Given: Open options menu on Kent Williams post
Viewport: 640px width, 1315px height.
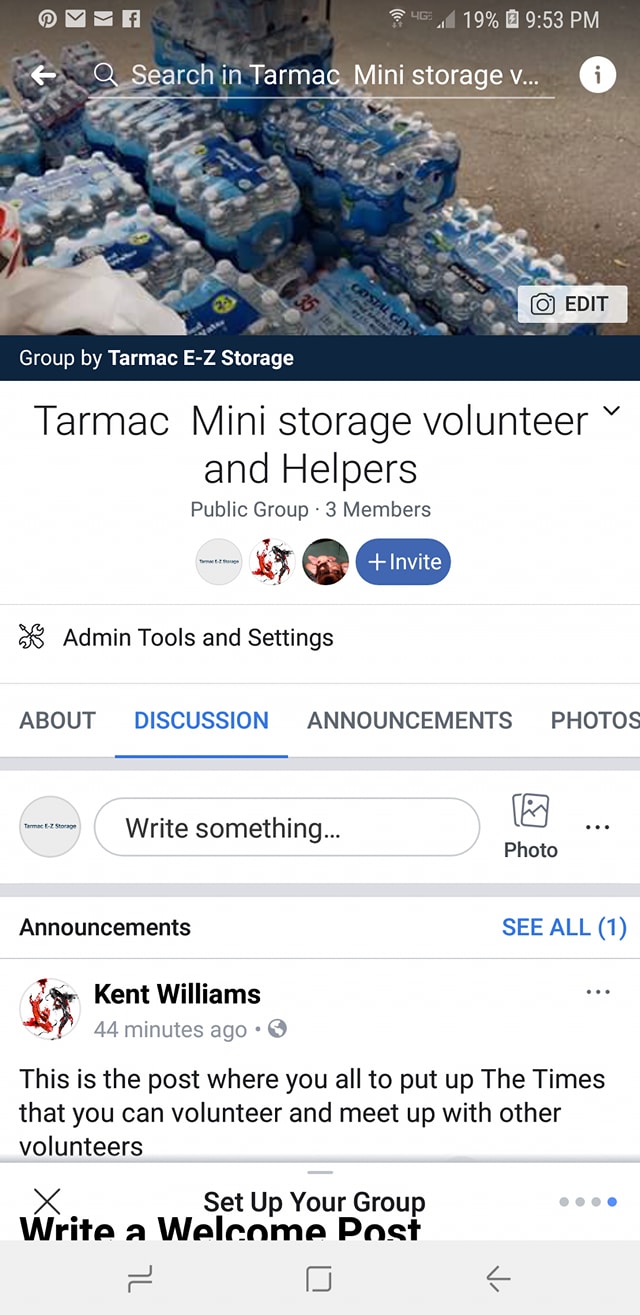Looking at the screenshot, I should pos(598,992).
